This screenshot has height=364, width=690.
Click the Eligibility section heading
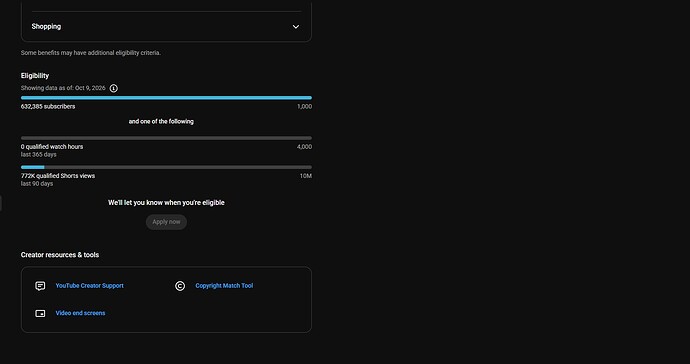tap(35, 76)
